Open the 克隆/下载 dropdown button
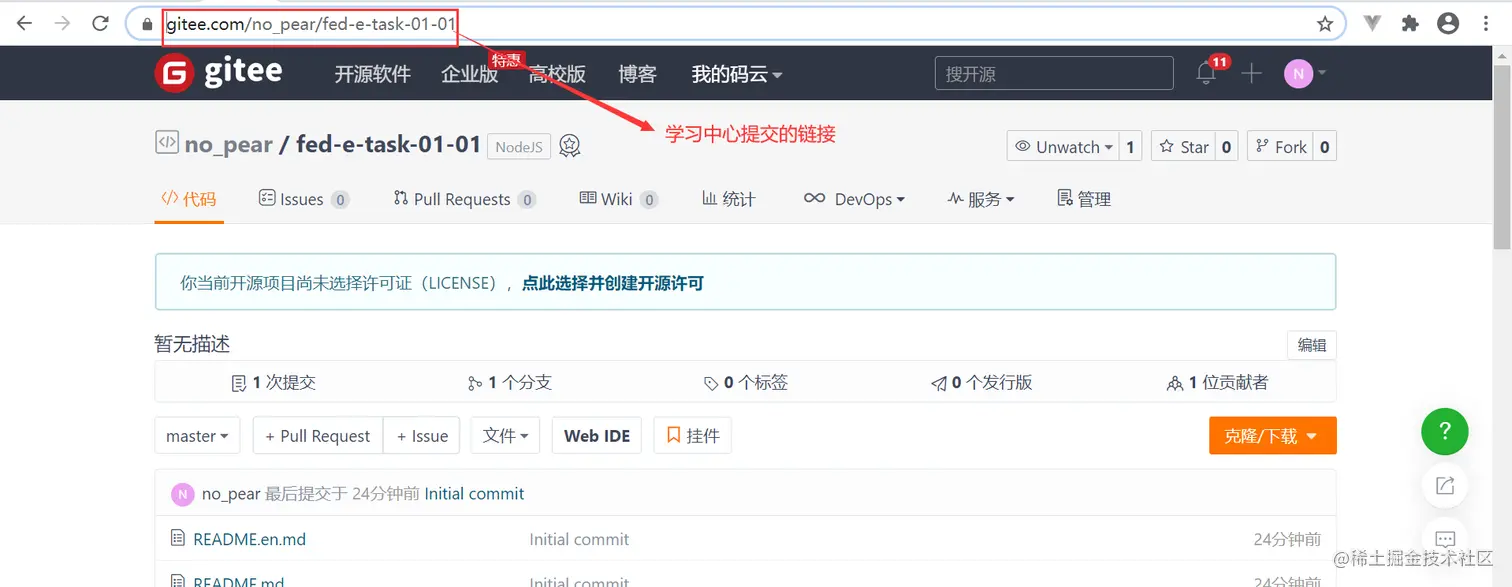 pyautogui.click(x=1272, y=436)
